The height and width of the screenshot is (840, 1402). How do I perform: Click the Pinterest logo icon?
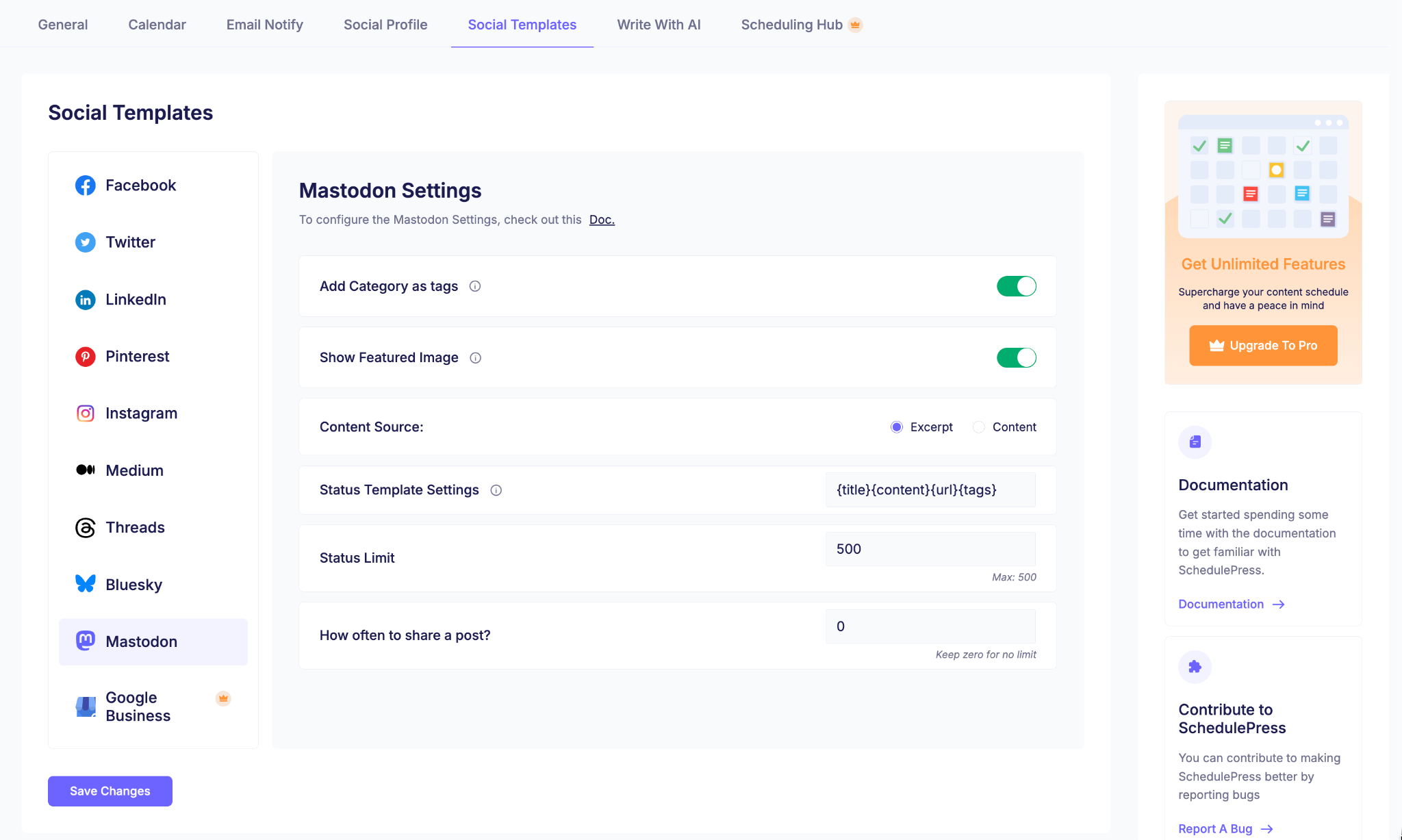85,357
